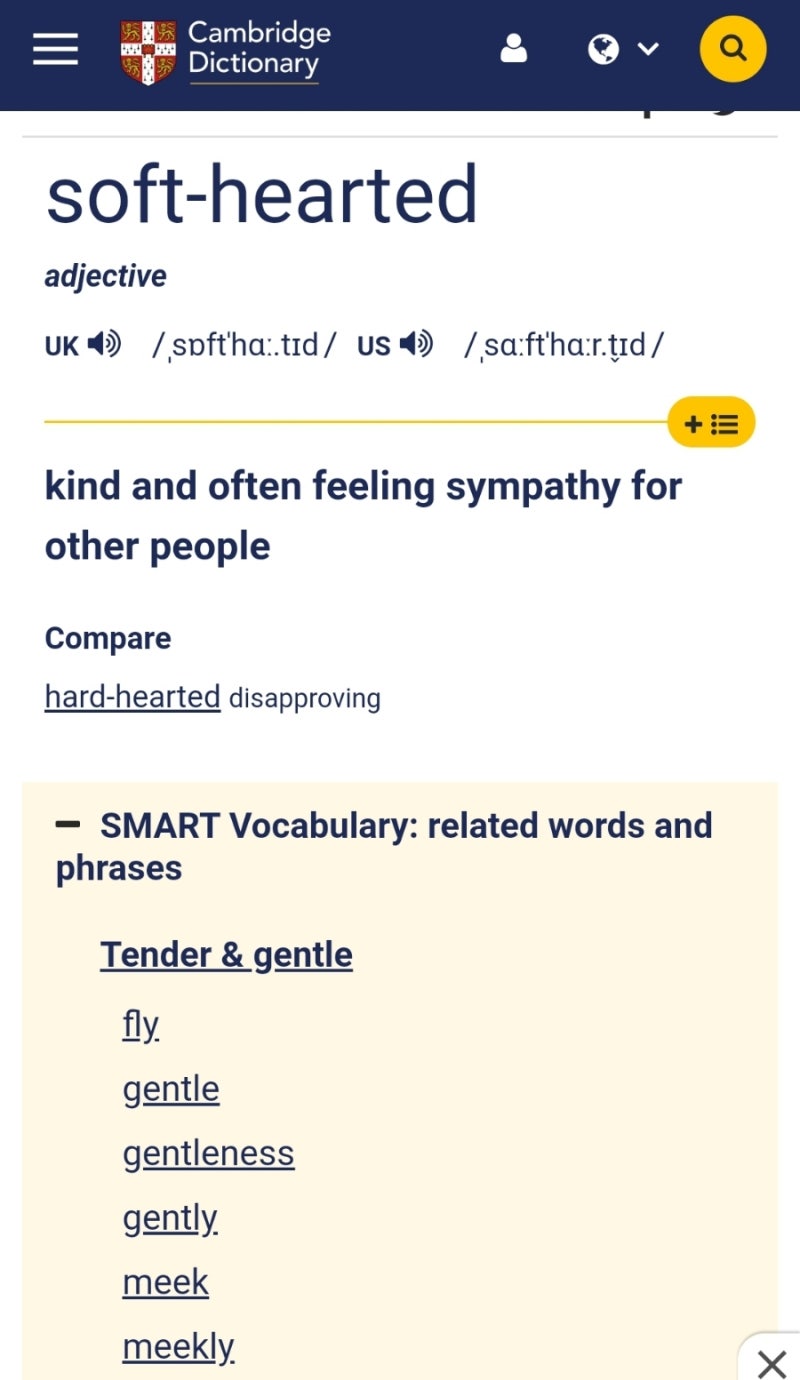Open the hard-hearted compare link
Screen dimensions: 800x1380
[x=132, y=696]
